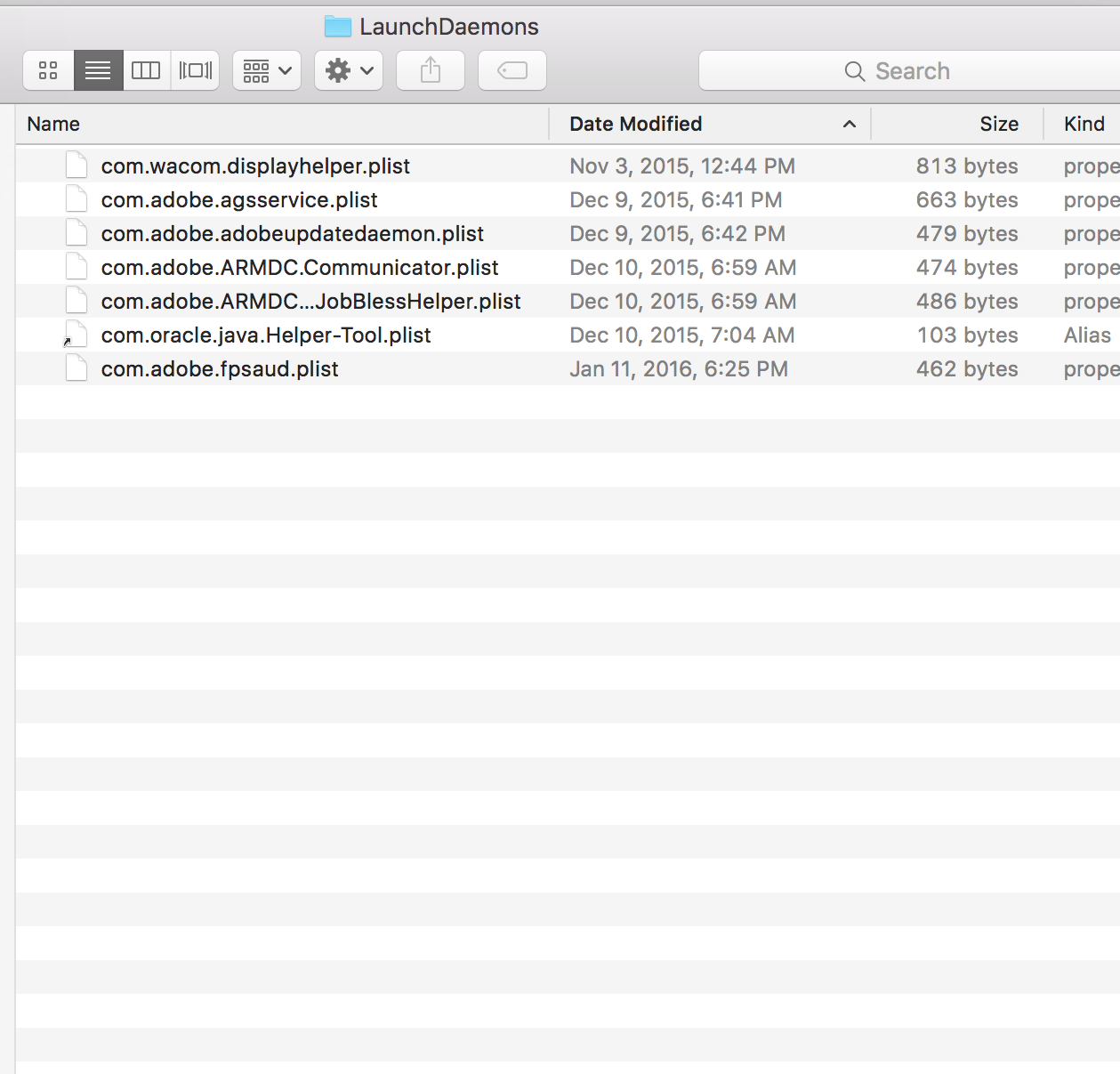This screenshot has width=1120, height=1074.
Task: Switch to list view
Action: pyautogui.click(x=98, y=70)
